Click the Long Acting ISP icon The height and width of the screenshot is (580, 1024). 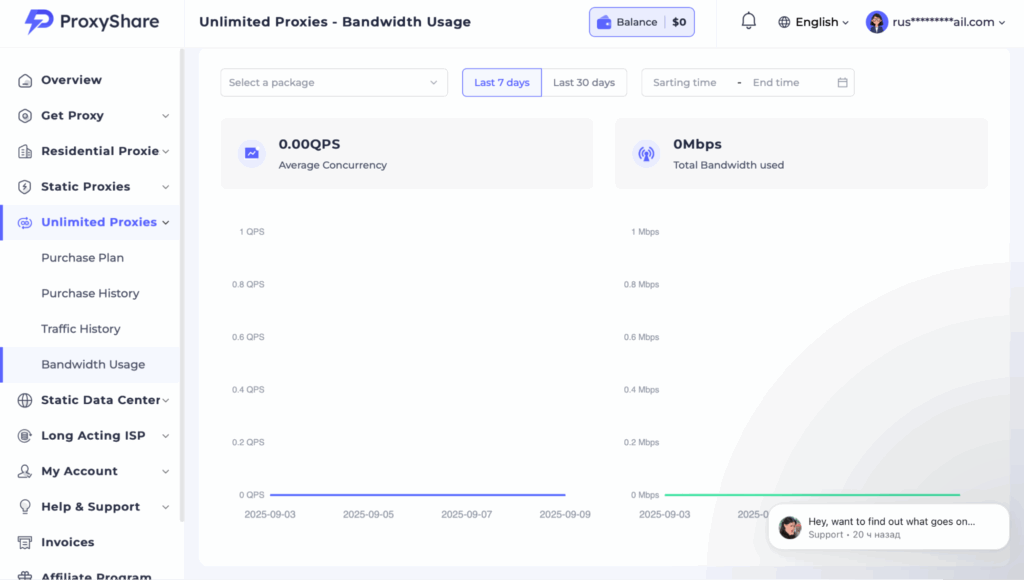[25, 436]
